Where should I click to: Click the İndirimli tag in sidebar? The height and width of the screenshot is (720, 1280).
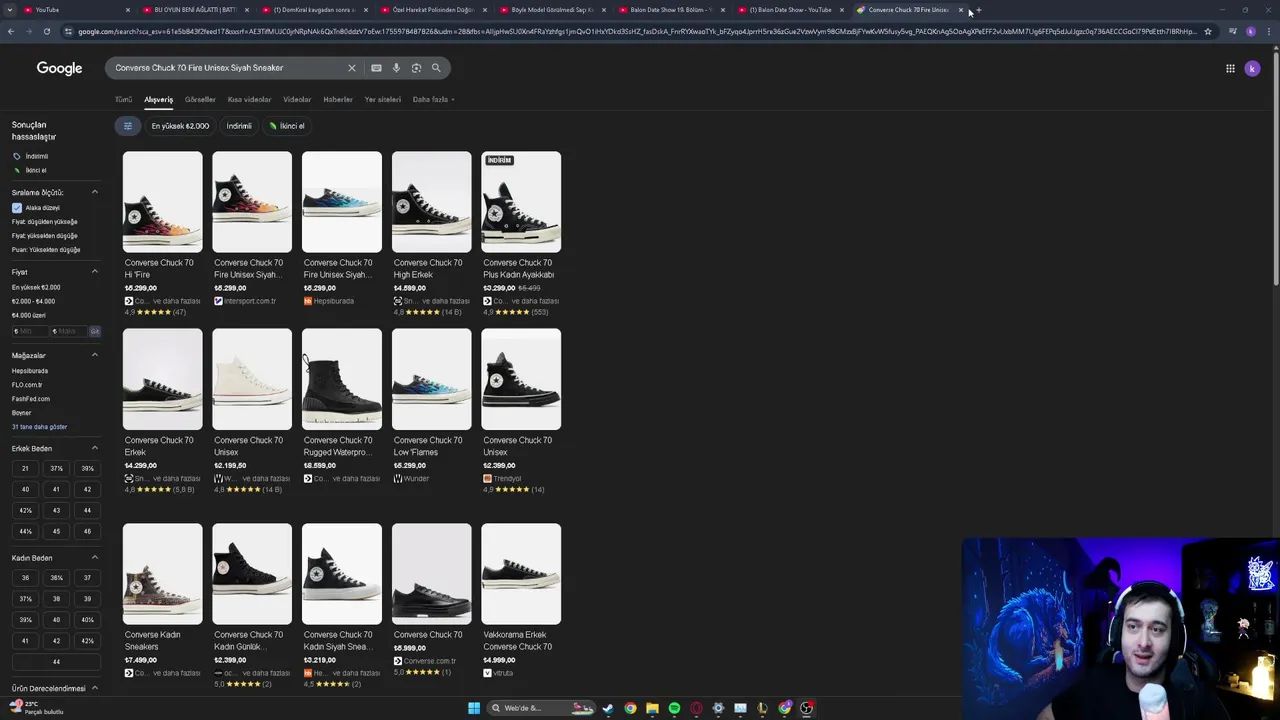tap(30, 156)
